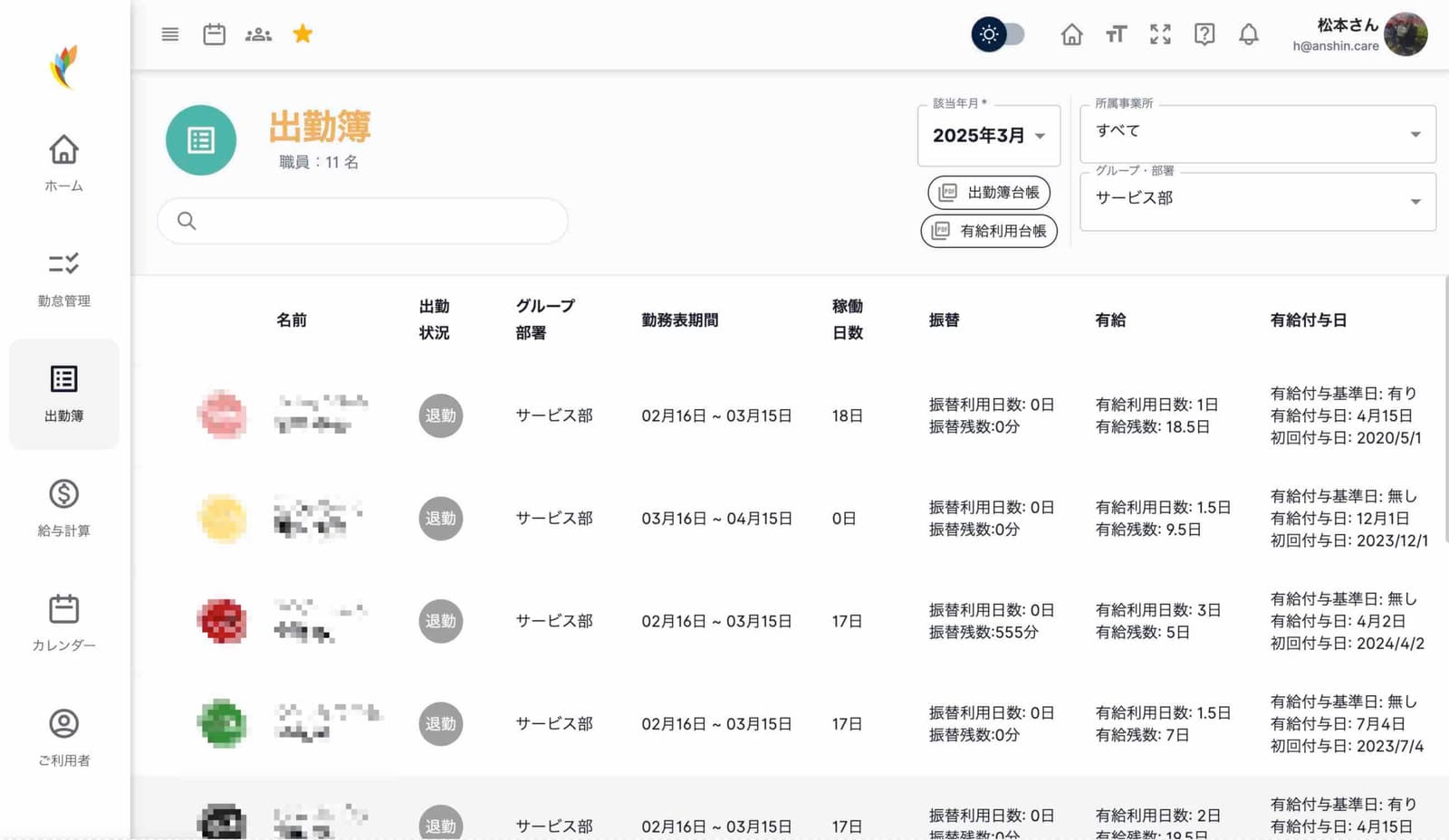Open ご利用者 in the sidebar
The width and height of the screenshot is (1449, 840).
(x=64, y=738)
